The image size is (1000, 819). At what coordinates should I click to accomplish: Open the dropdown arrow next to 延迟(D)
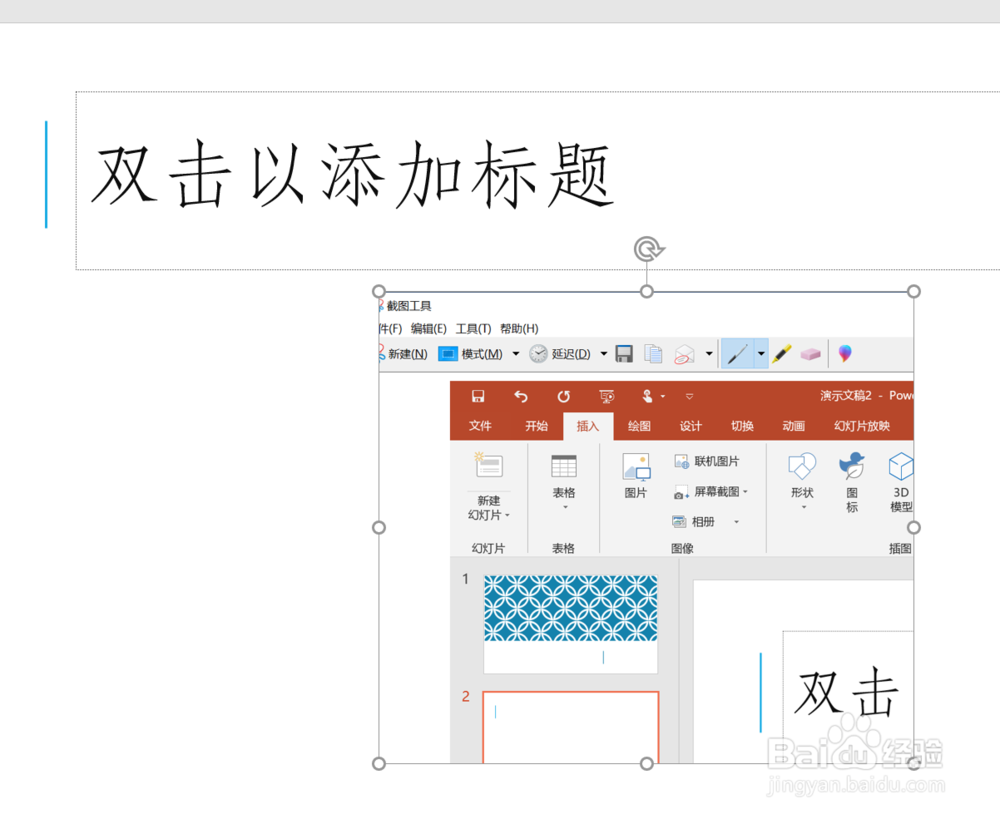click(x=603, y=354)
